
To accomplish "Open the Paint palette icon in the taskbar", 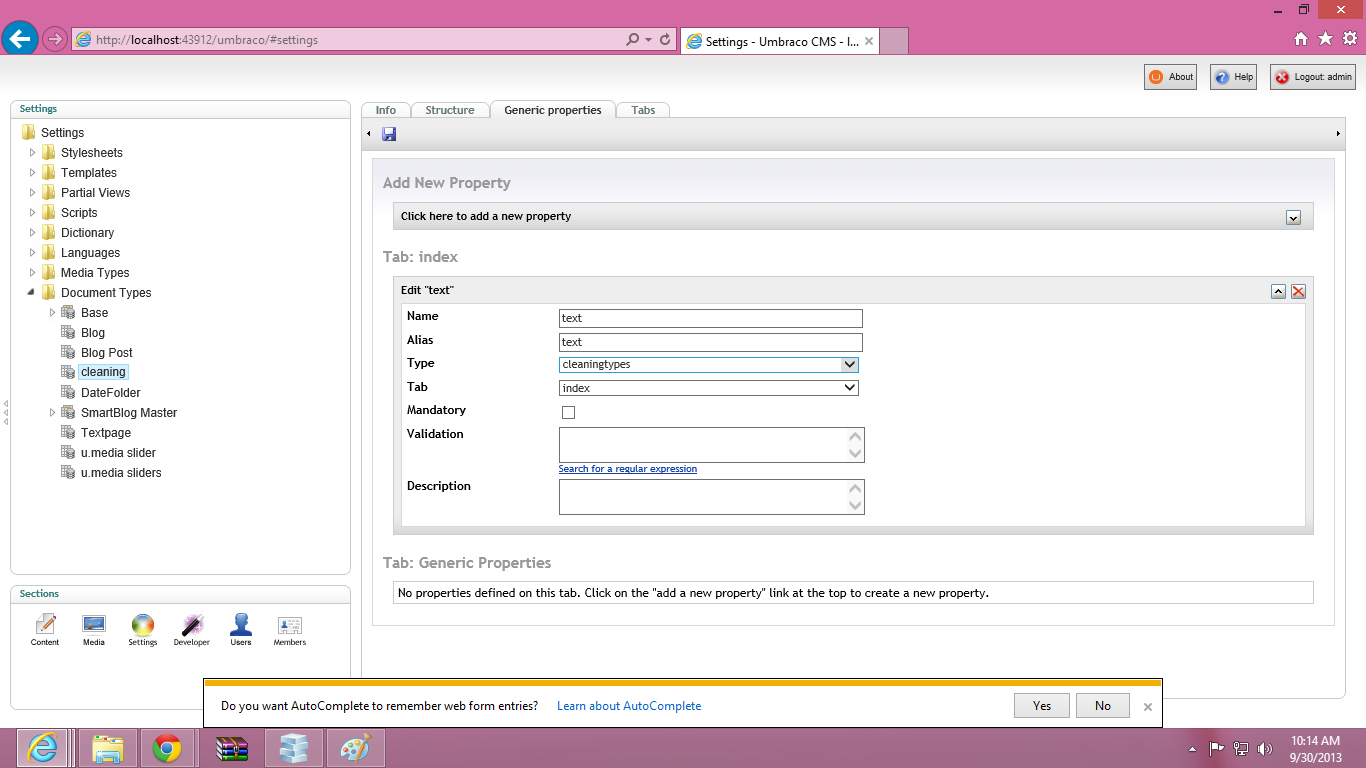I will (355, 748).
